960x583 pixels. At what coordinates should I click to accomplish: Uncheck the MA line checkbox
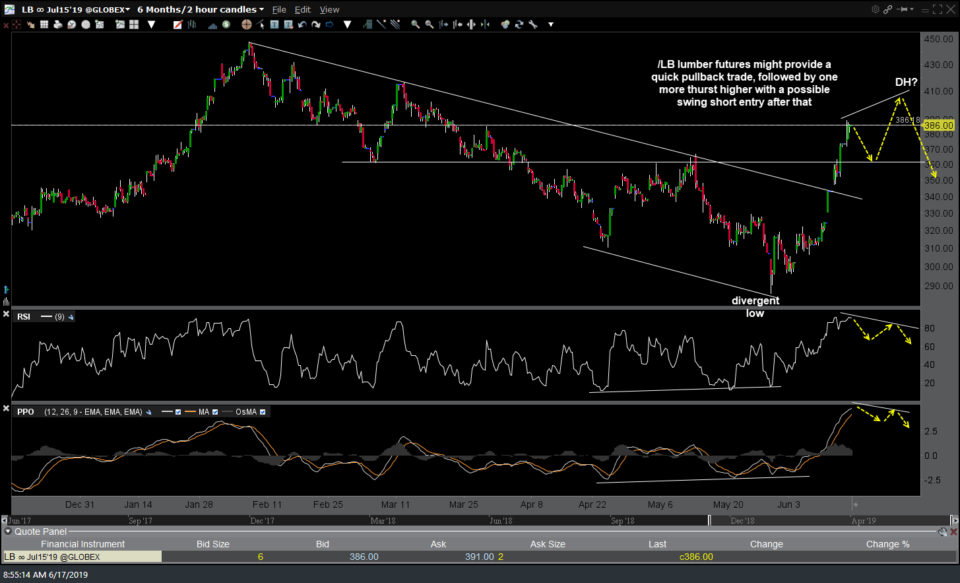coord(213,412)
